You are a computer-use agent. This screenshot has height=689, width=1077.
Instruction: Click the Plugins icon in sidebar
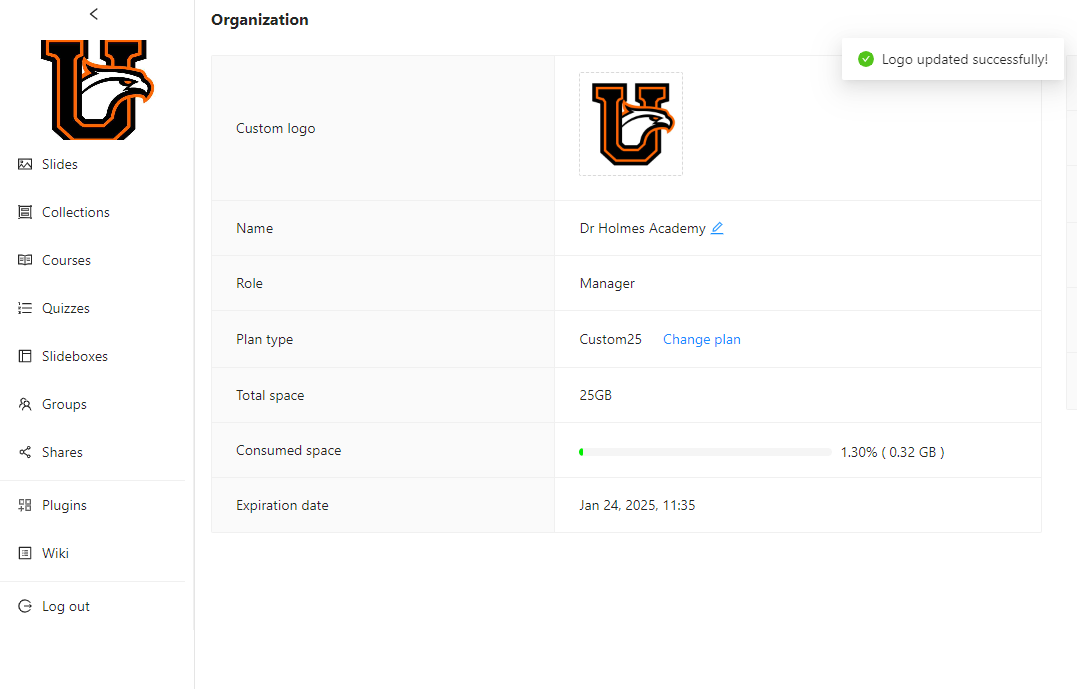point(25,505)
